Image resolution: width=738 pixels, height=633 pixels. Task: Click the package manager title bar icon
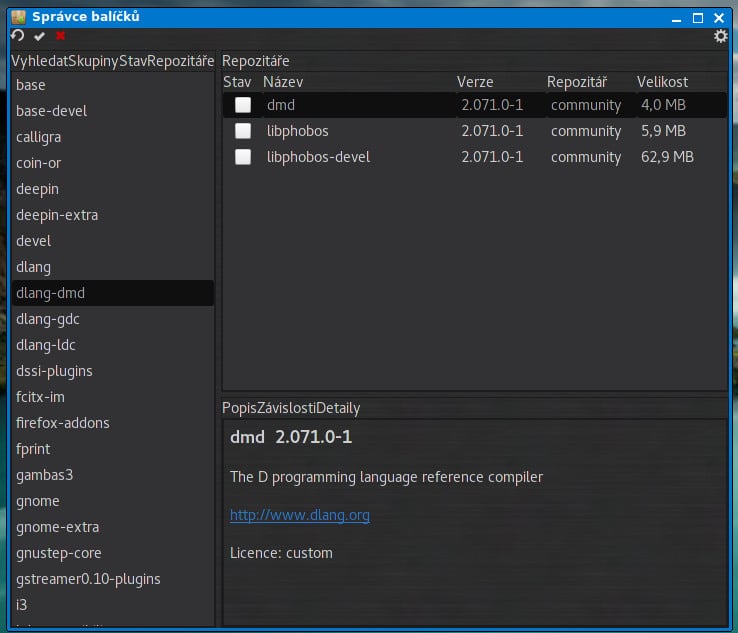click(18, 16)
